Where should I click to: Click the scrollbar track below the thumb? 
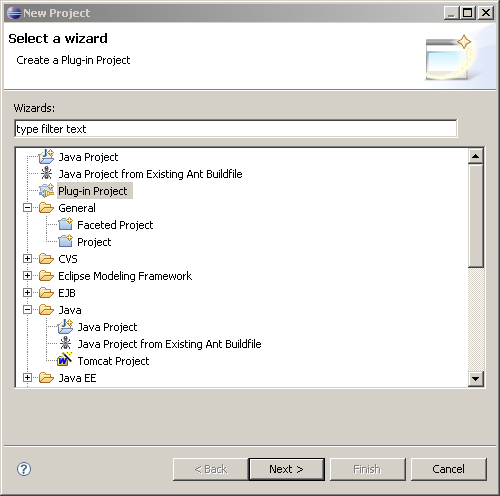(x=476, y=319)
